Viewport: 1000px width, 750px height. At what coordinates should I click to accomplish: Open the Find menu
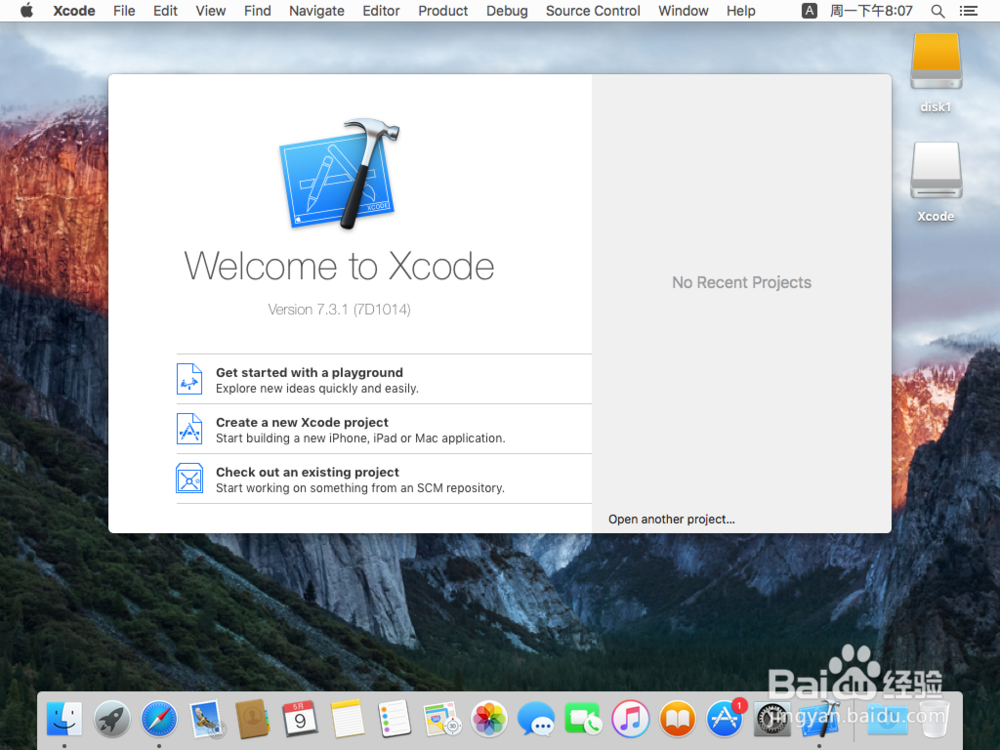point(258,11)
